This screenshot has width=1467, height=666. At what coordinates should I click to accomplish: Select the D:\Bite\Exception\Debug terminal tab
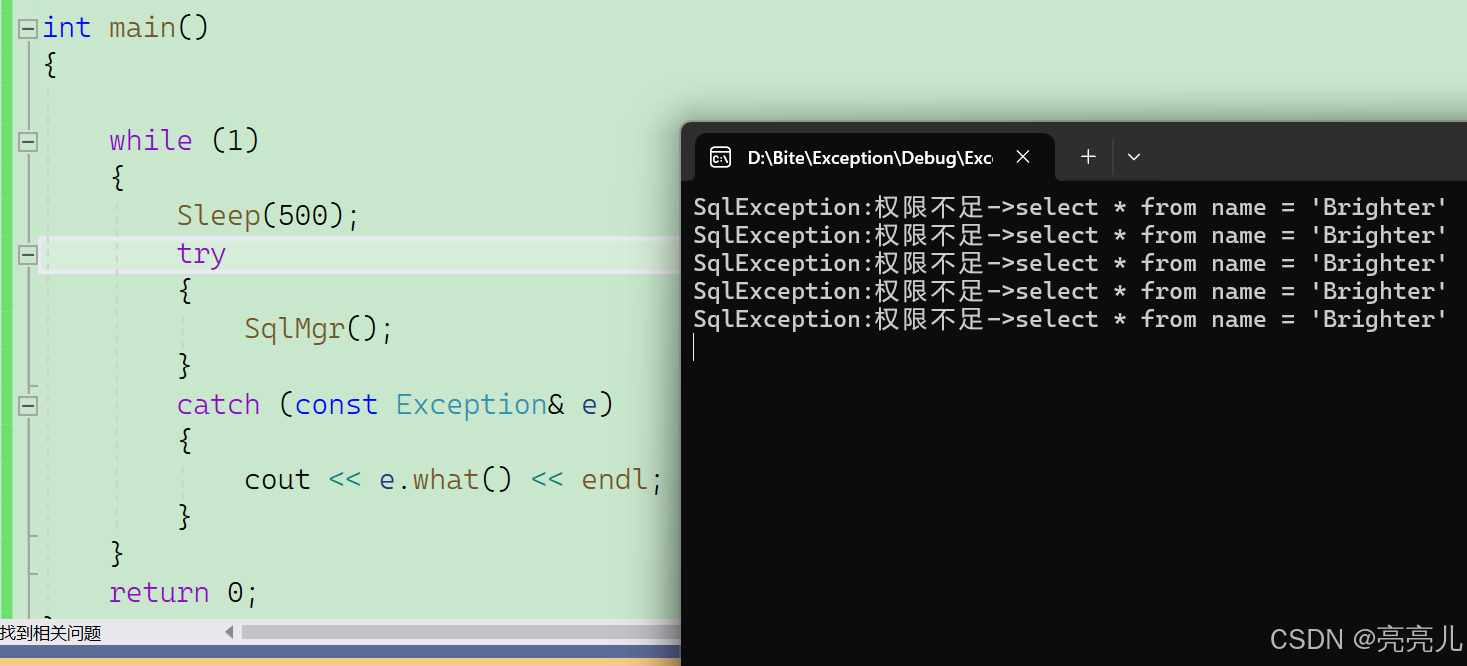[x=870, y=157]
